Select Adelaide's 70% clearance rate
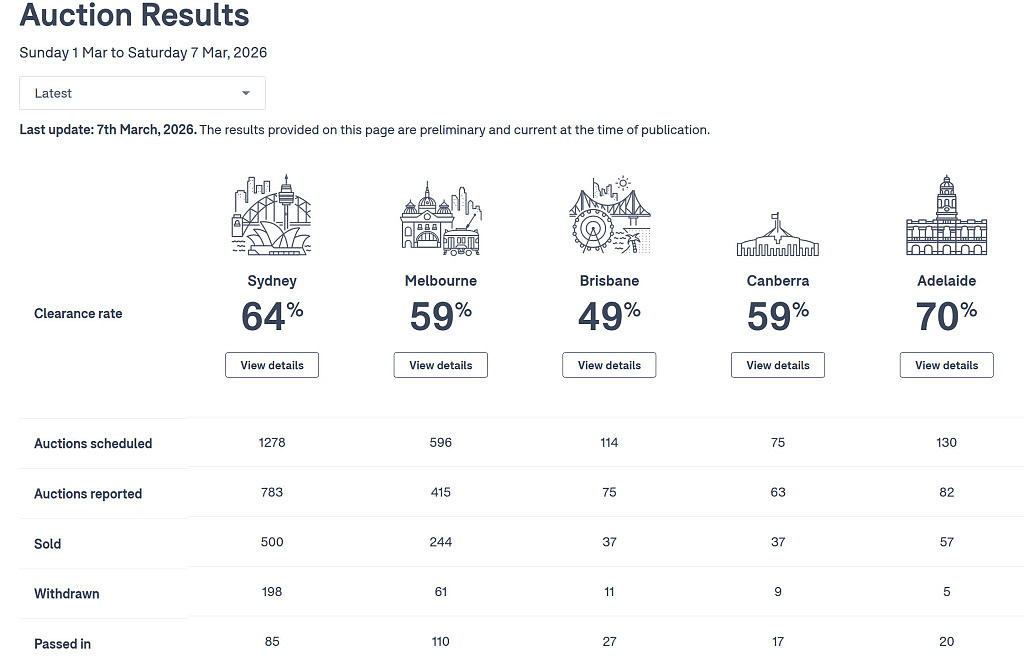This screenshot has width=1024, height=671. point(946,316)
